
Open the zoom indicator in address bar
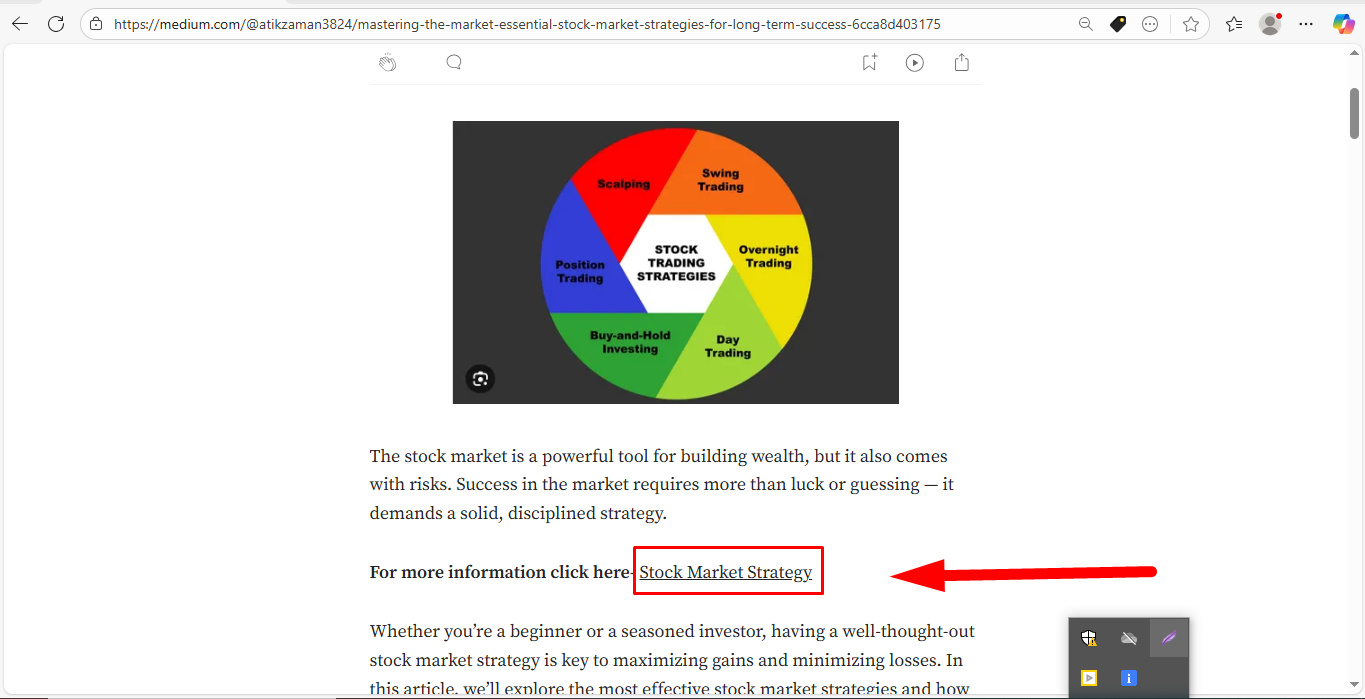1085,24
